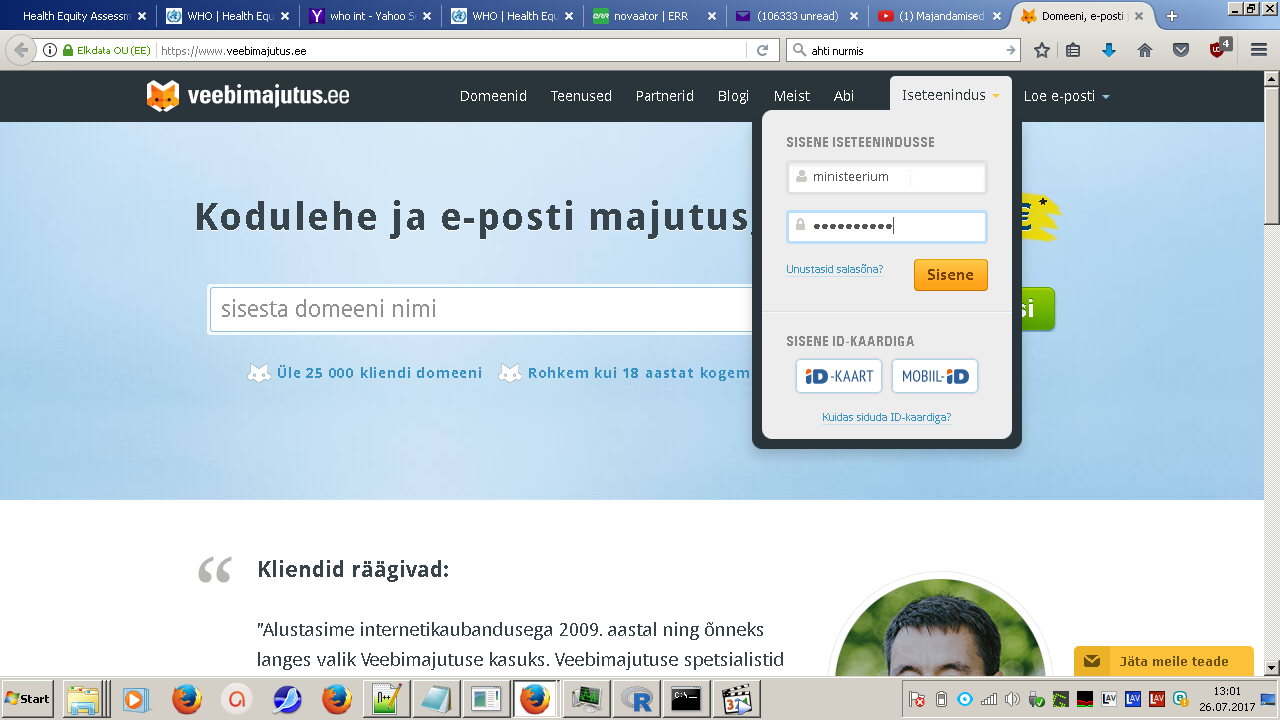Open the Domeenid menu item
Screen dimensions: 1280x720
[493, 96]
